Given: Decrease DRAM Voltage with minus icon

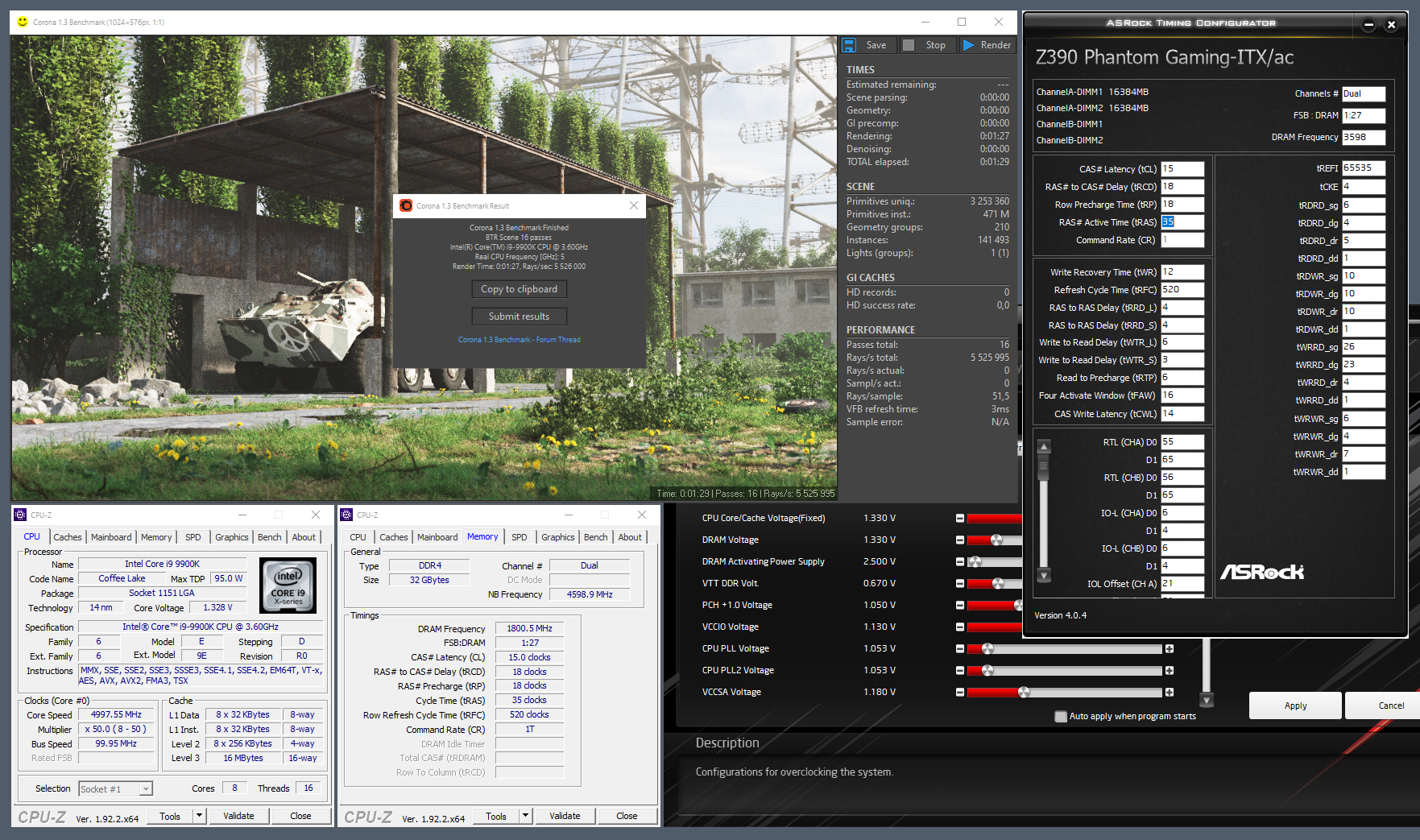Looking at the screenshot, I should click(x=960, y=540).
